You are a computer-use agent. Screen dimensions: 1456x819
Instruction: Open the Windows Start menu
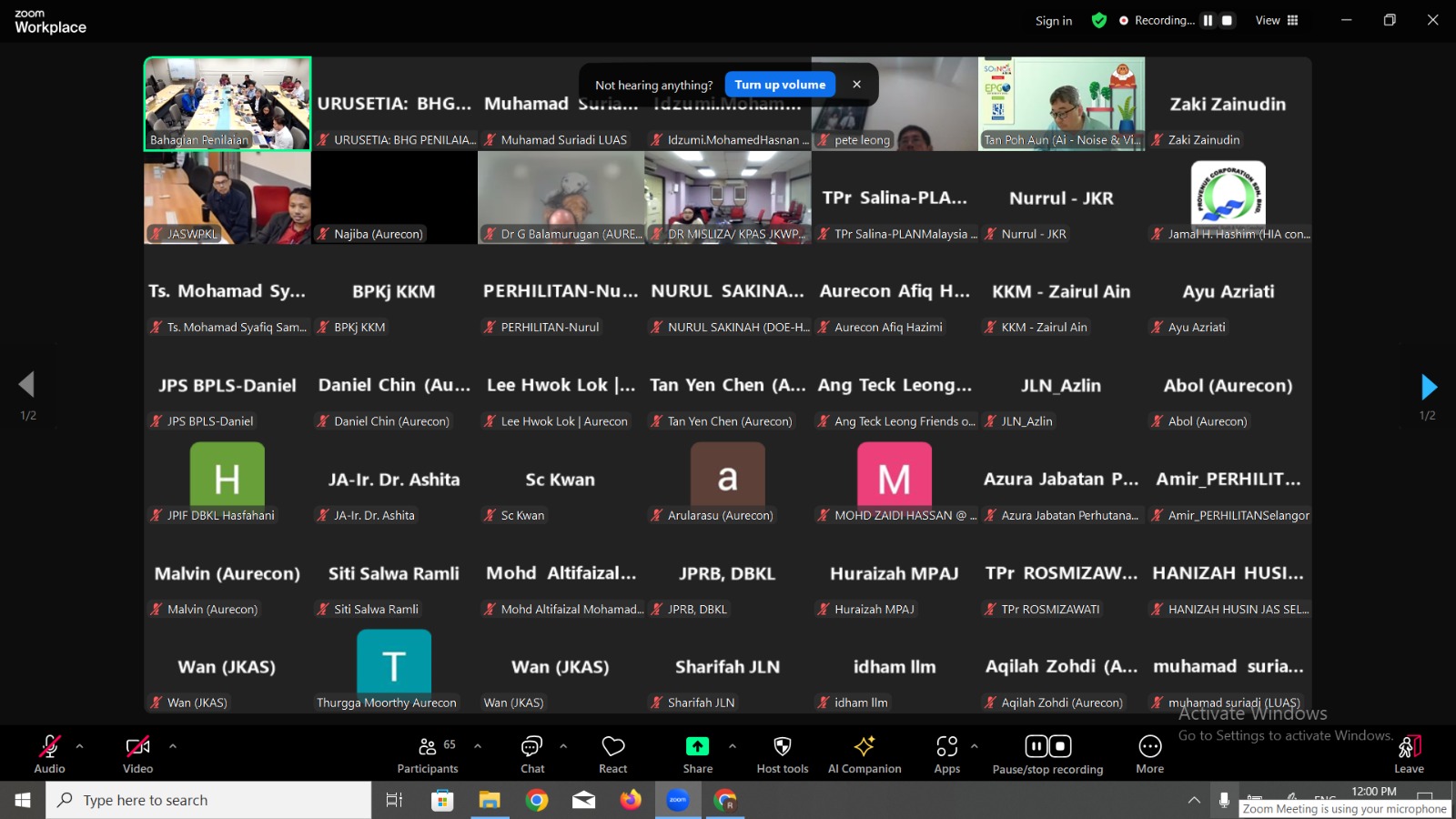(x=23, y=800)
